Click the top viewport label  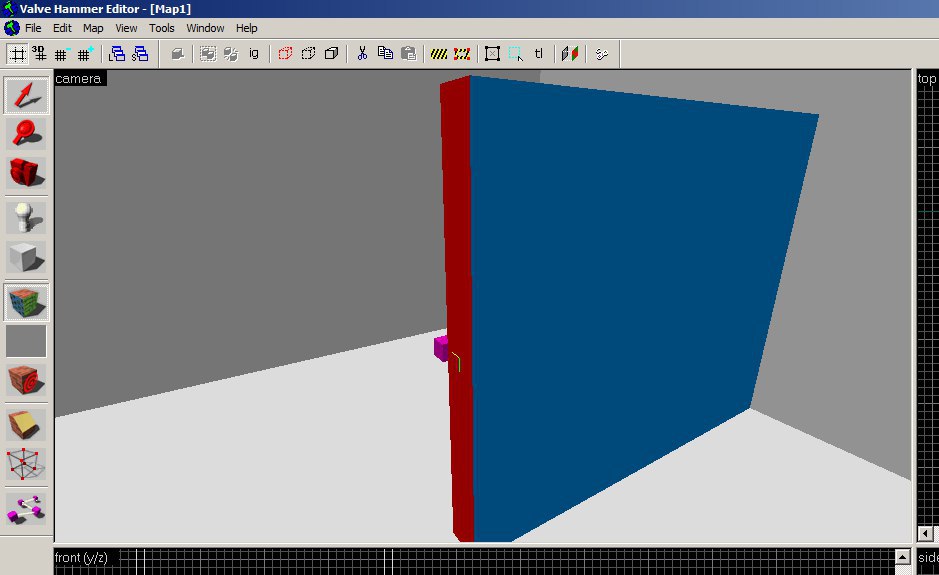click(x=926, y=79)
